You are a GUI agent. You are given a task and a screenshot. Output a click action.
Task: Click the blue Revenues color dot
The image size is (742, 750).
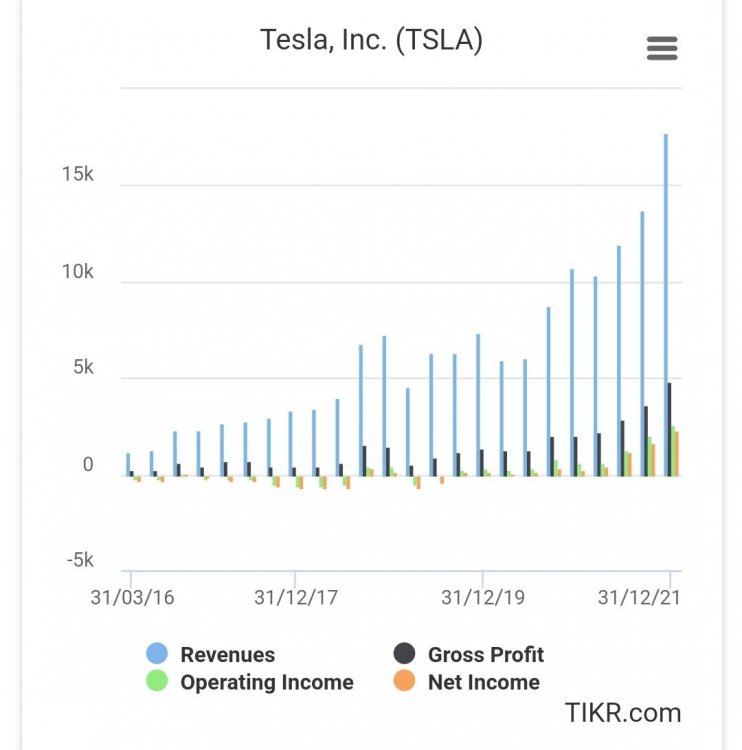156,655
